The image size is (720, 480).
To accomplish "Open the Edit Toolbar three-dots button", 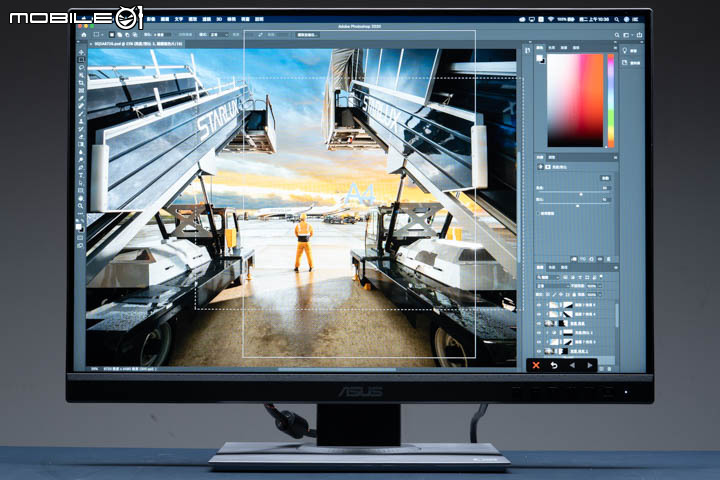I will pos(82,214).
